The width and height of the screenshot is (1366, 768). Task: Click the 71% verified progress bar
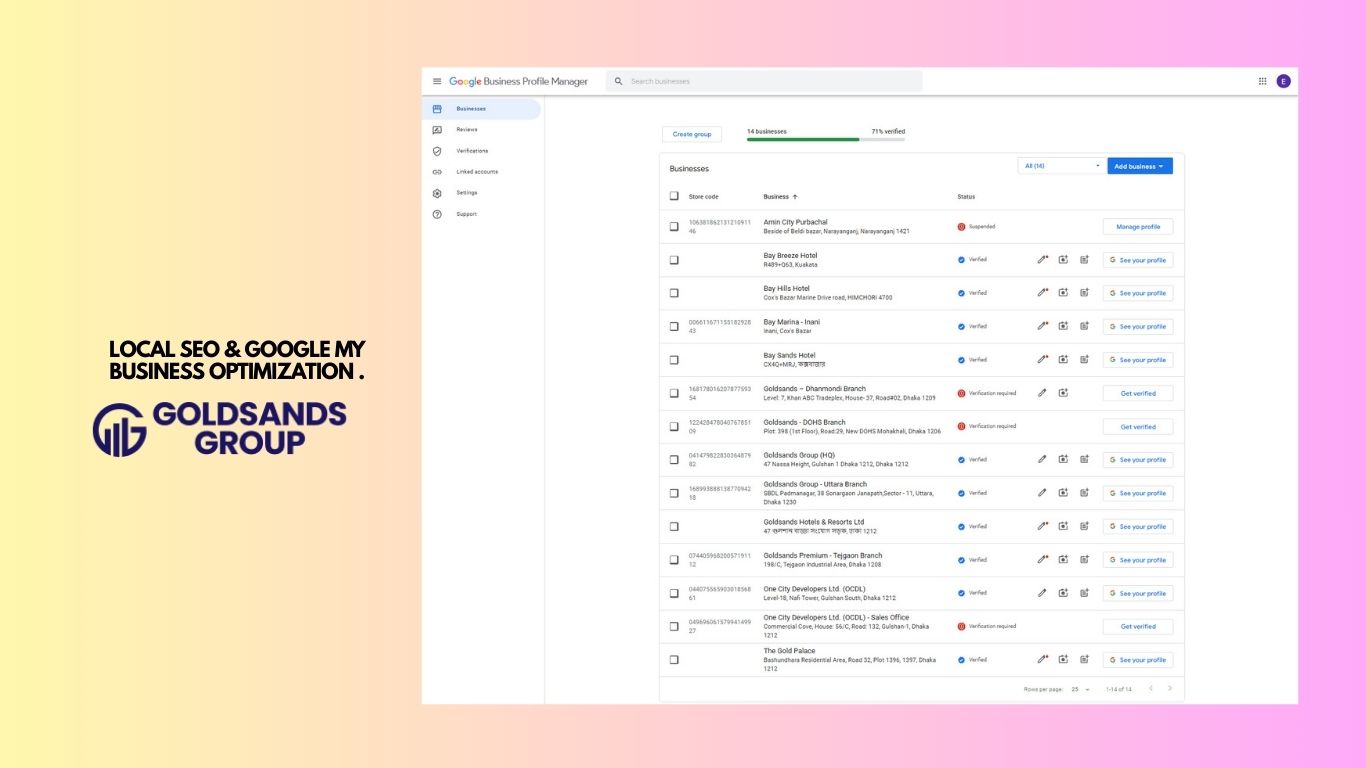826,139
